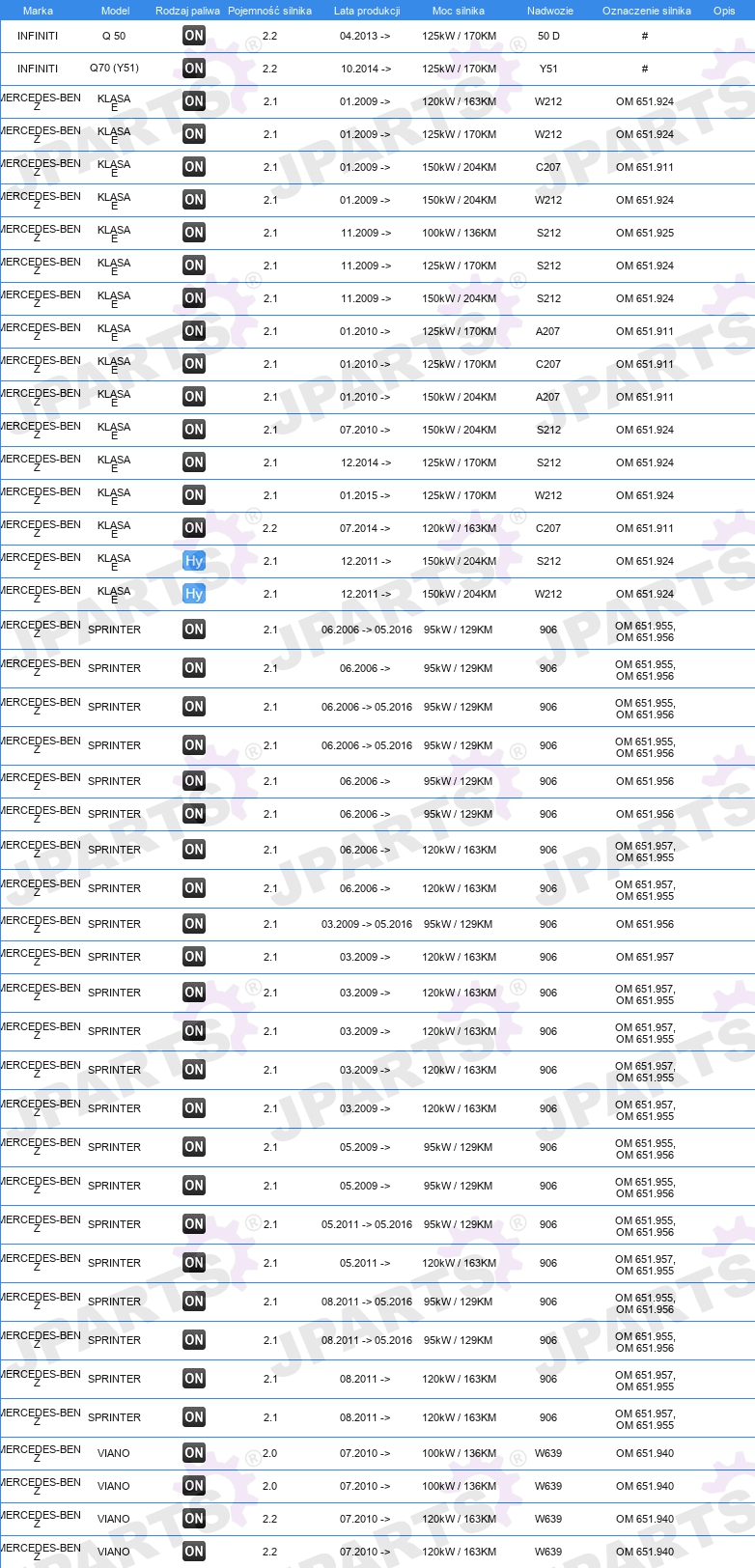Screen dimensions: 755x1568
Task: Click ON badge in Sprinter 03.2009 -> 05.2016 row
Action: 194,924
